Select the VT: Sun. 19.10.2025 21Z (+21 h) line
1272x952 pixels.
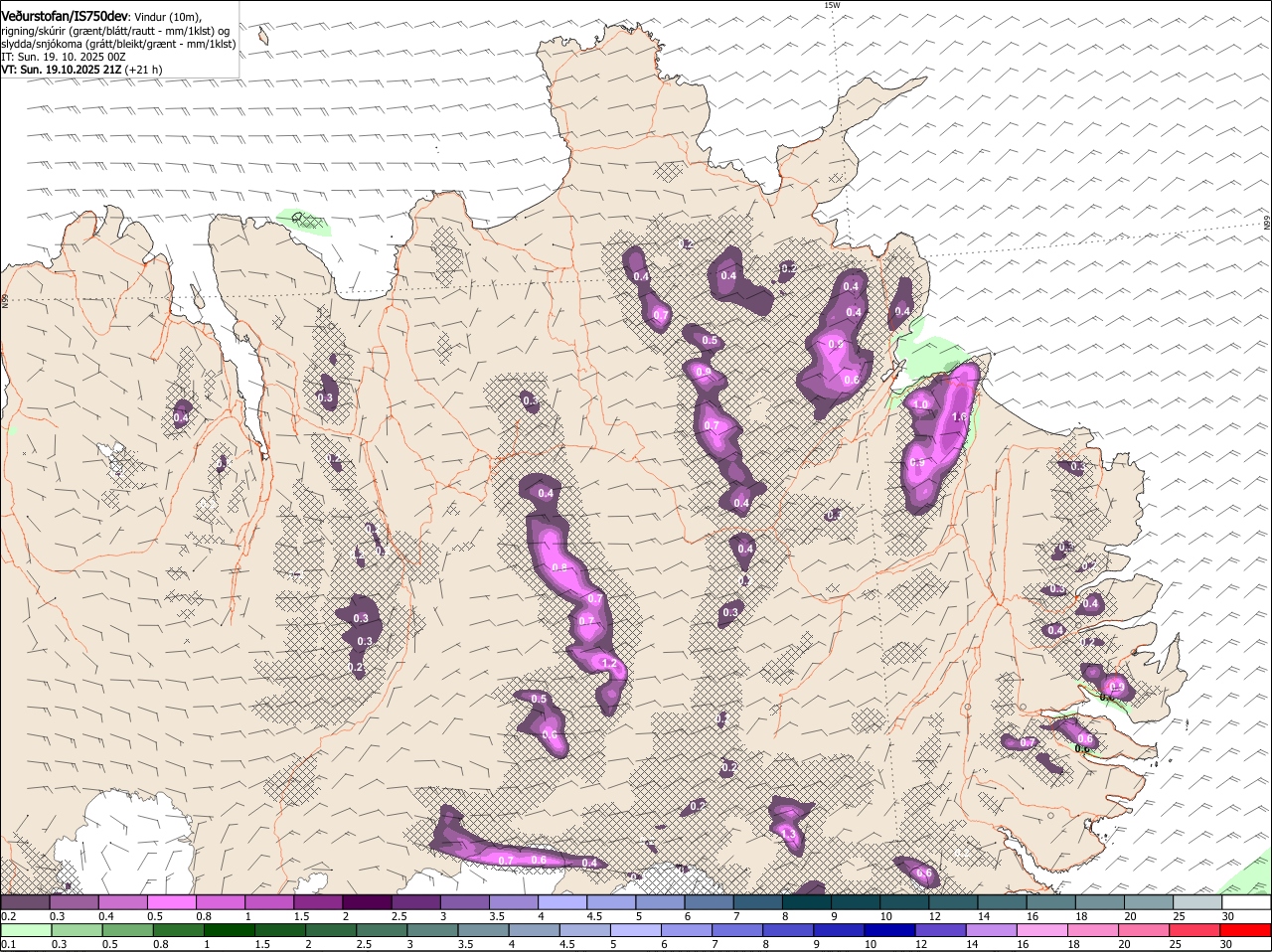click(81, 70)
